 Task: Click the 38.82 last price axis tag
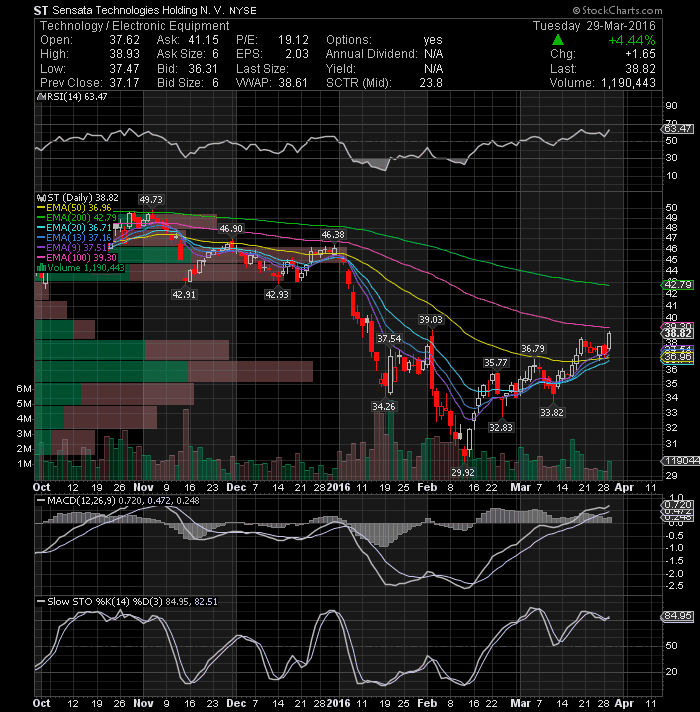(678, 333)
